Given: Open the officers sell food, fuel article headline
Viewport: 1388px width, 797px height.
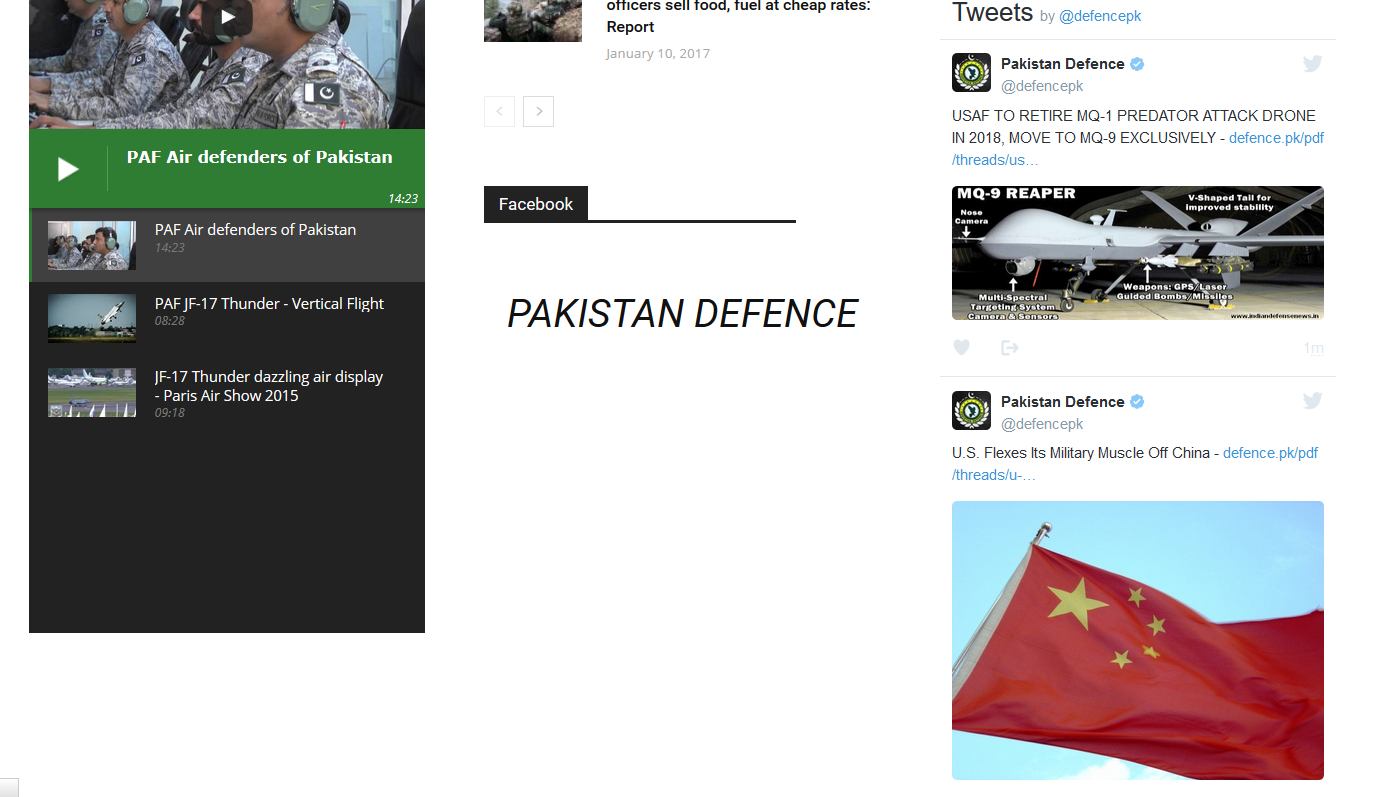Looking at the screenshot, I should point(738,16).
